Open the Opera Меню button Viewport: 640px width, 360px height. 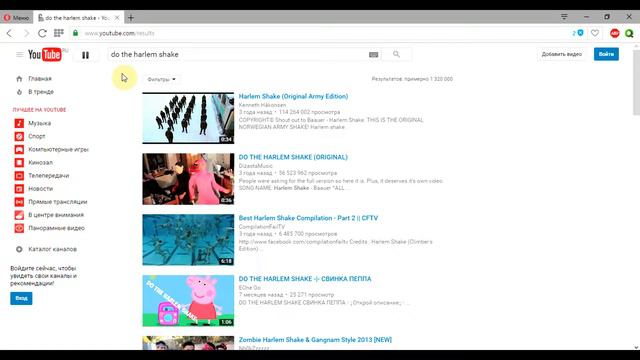[x=17, y=18]
